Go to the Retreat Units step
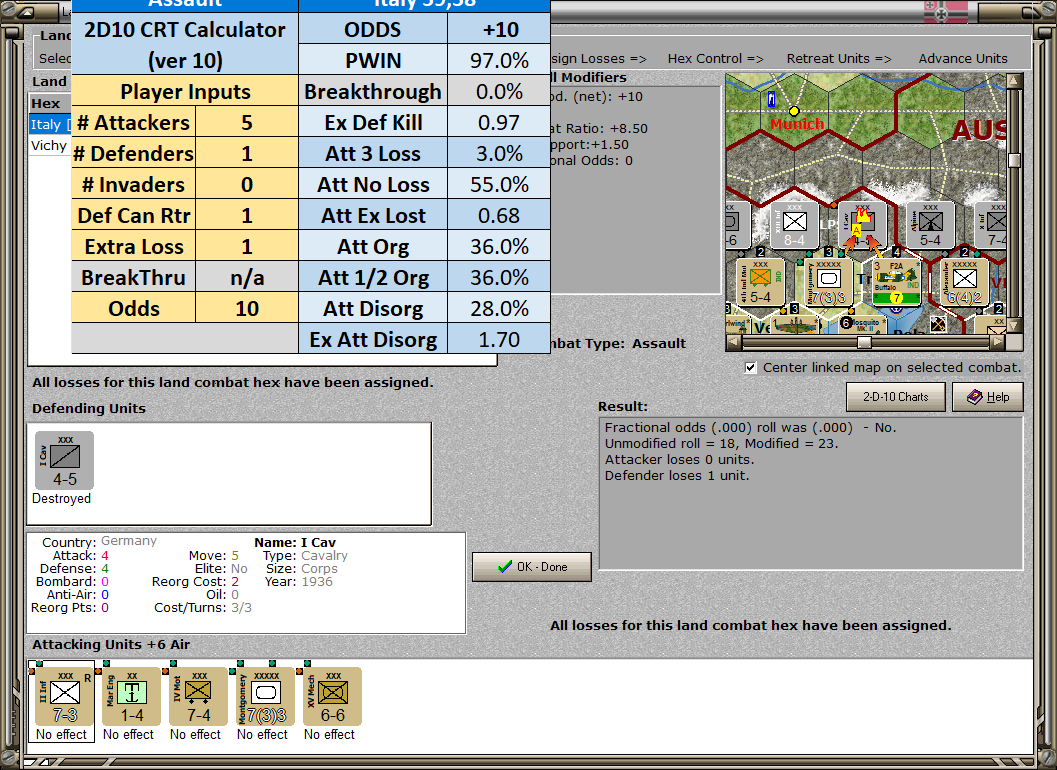Screen dimensions: 1057x770 pyautogui.click(x=839, y=59)
